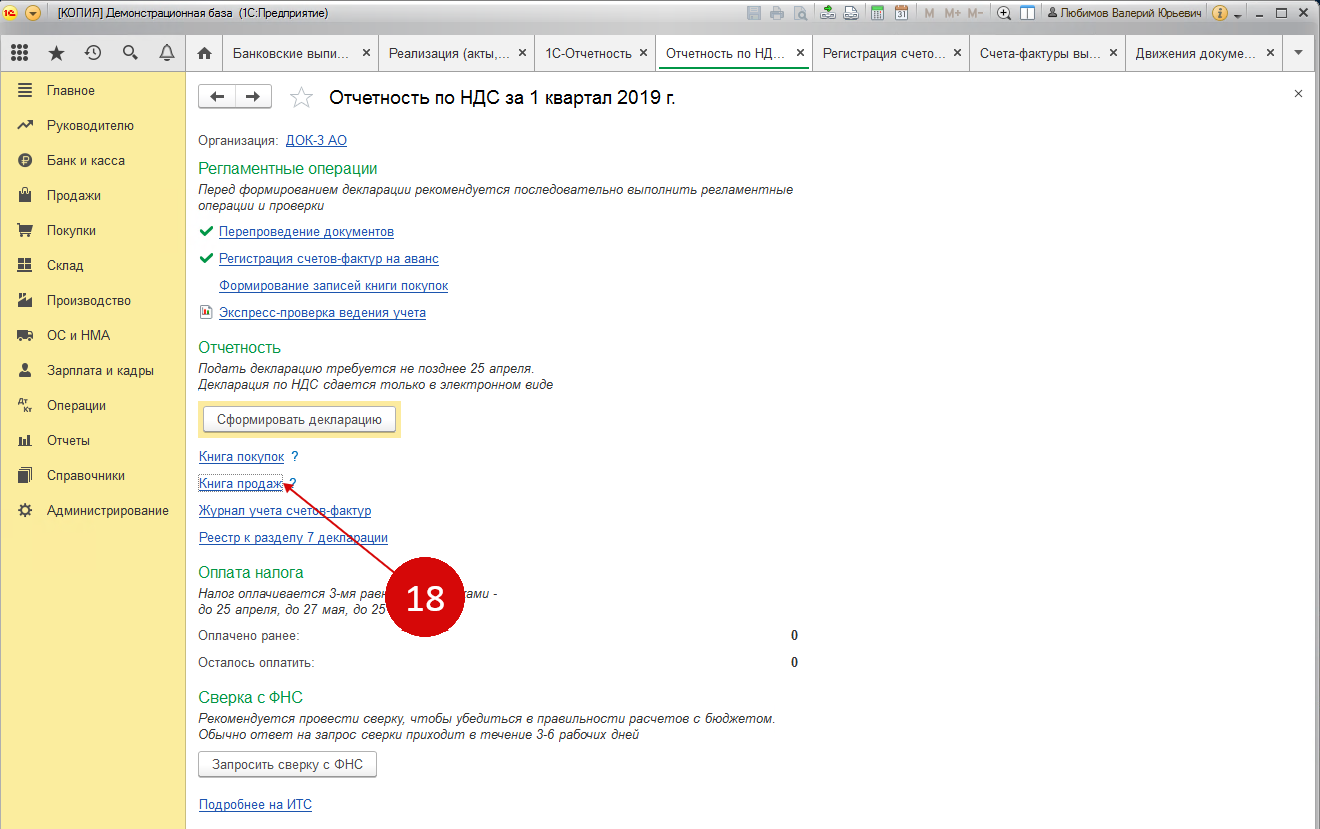Click the Print icon in title bar
Screen dimensions: 1320x829
[x=777, y=13]
